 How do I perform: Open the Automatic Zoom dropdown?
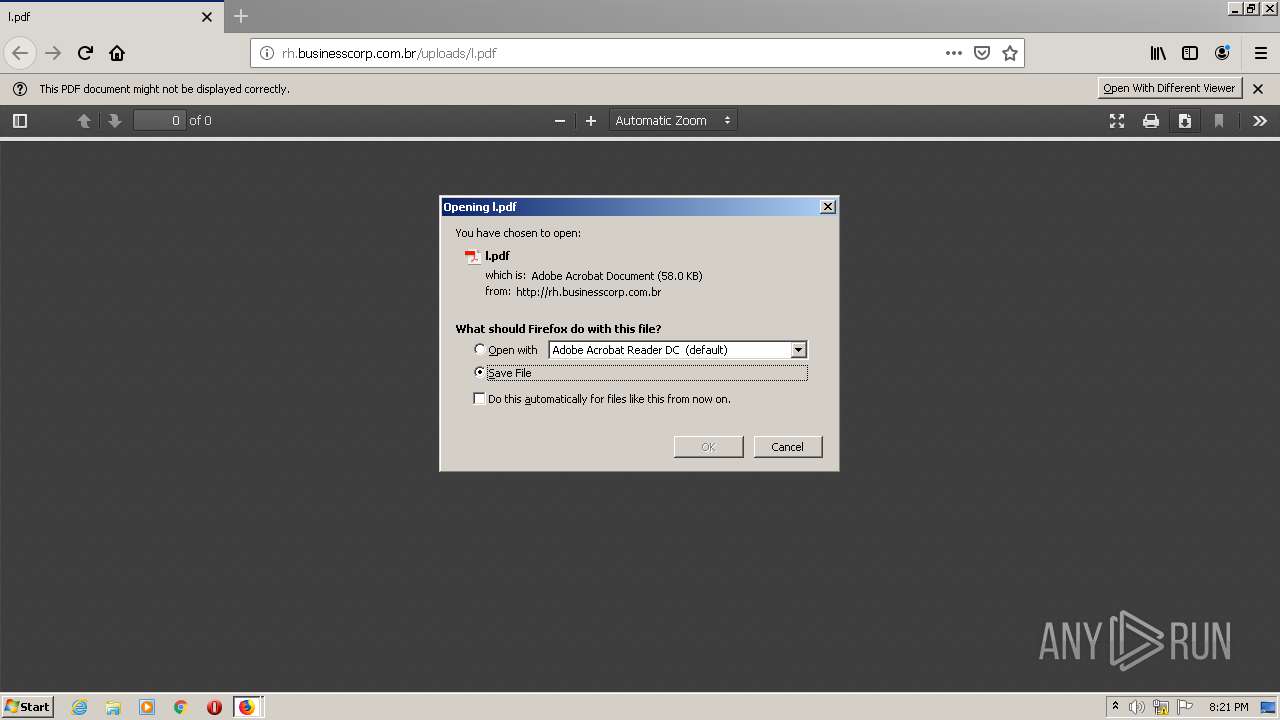point(673,121)
